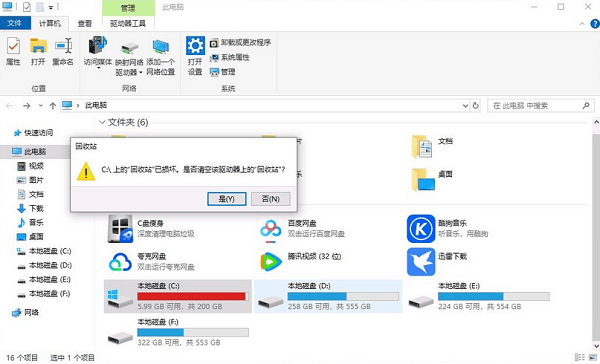
Task: Click 此电脑 in the address bar
Action: coord(96,105)
